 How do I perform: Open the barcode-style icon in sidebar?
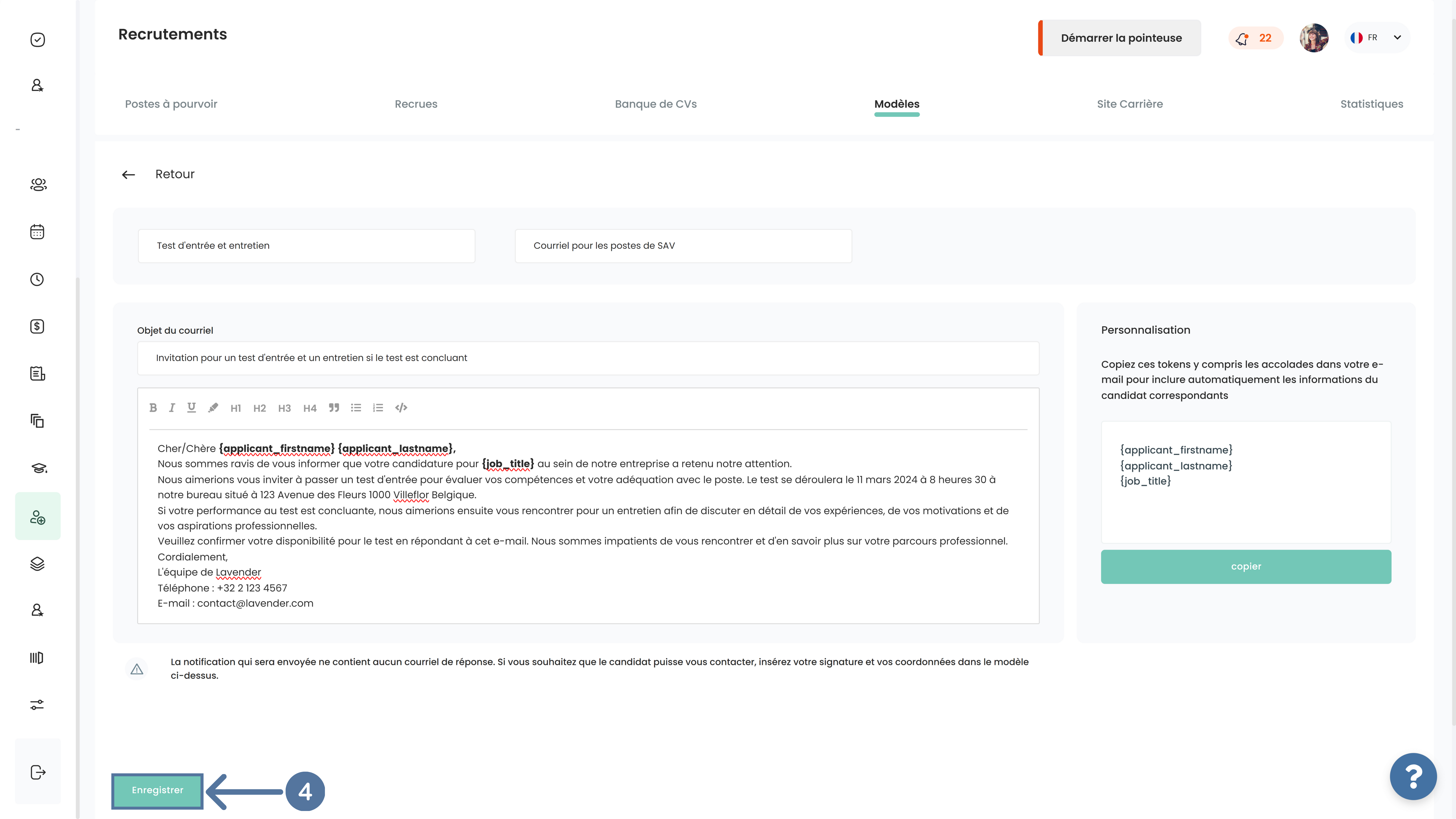click(x=37, y=658)
